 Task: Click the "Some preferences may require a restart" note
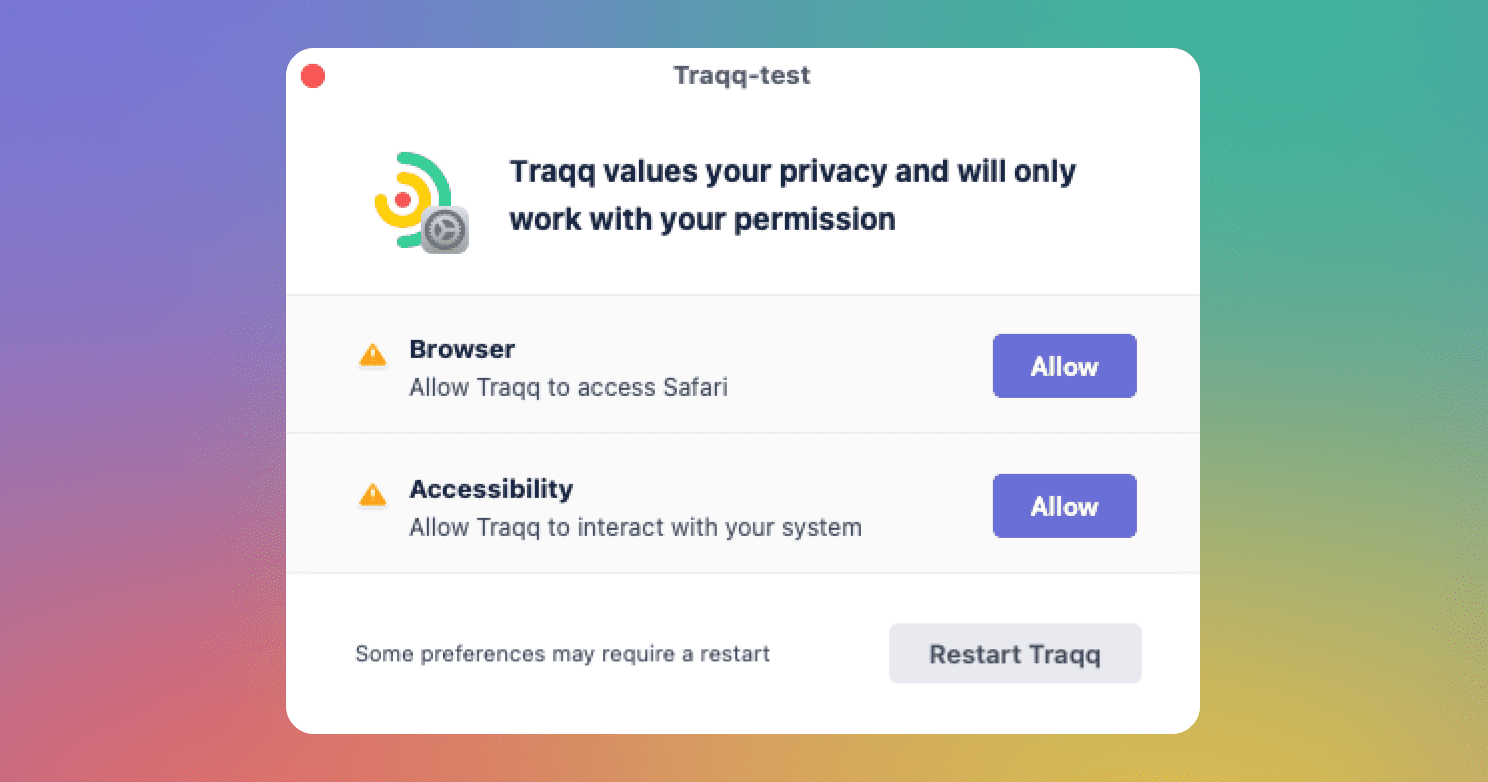(x=563, y=654)
